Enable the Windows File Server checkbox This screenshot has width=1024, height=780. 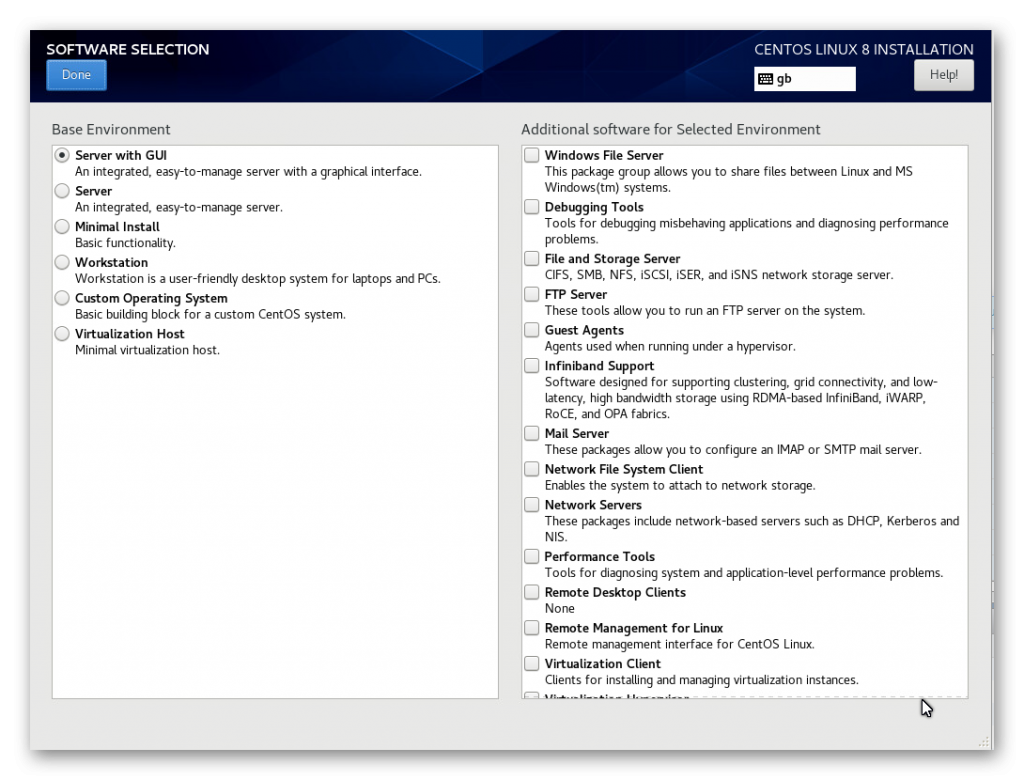click(x=532, y=155)
